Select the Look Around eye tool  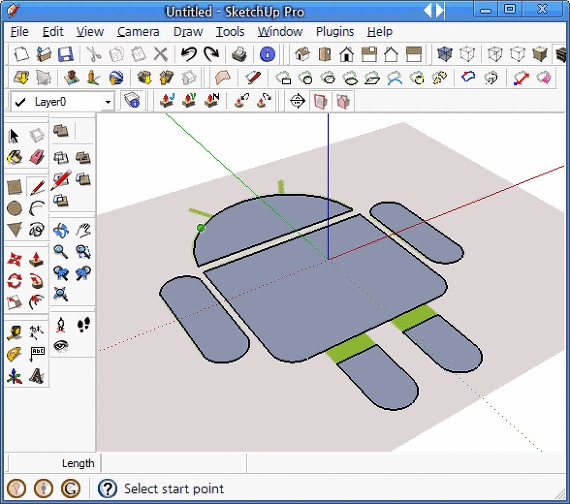point(61,346)
